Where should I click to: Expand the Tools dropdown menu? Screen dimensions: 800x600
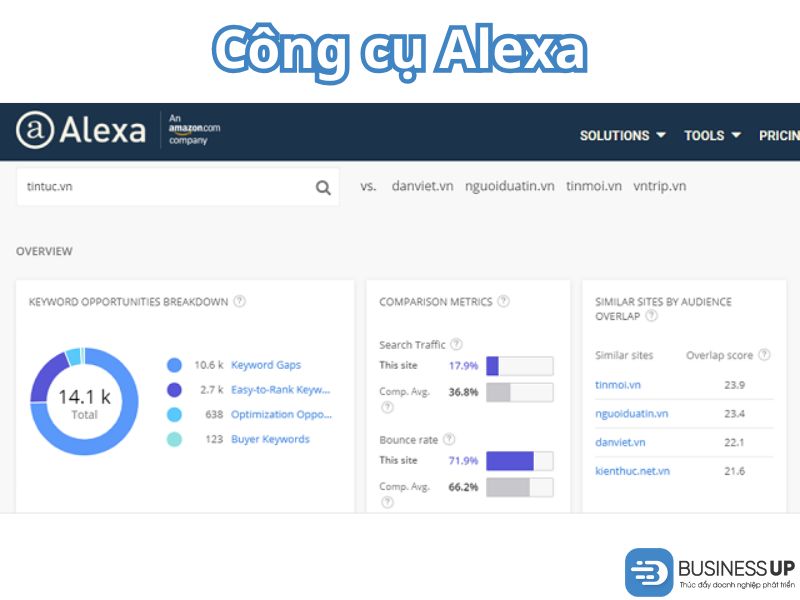click(x=712, y=136)
